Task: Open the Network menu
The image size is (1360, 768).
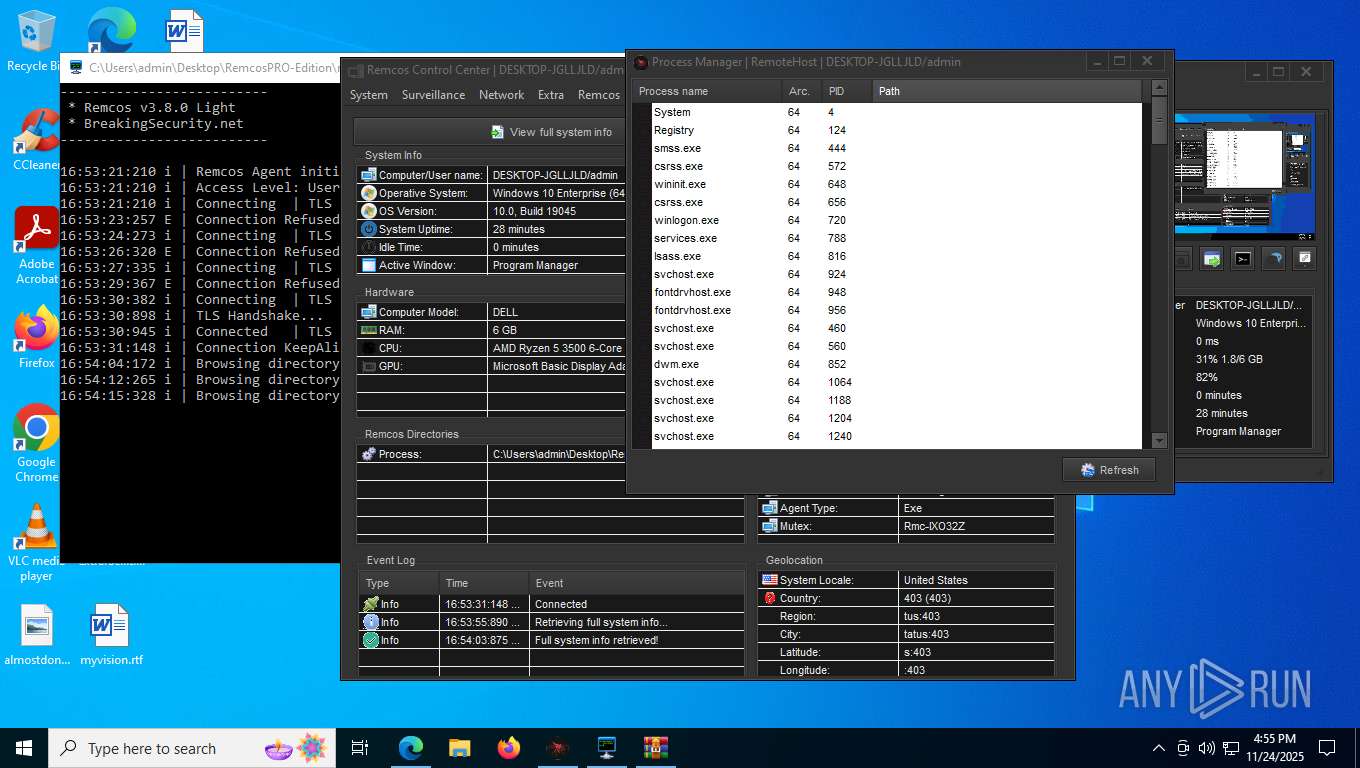Action: (x=501, y=95)
